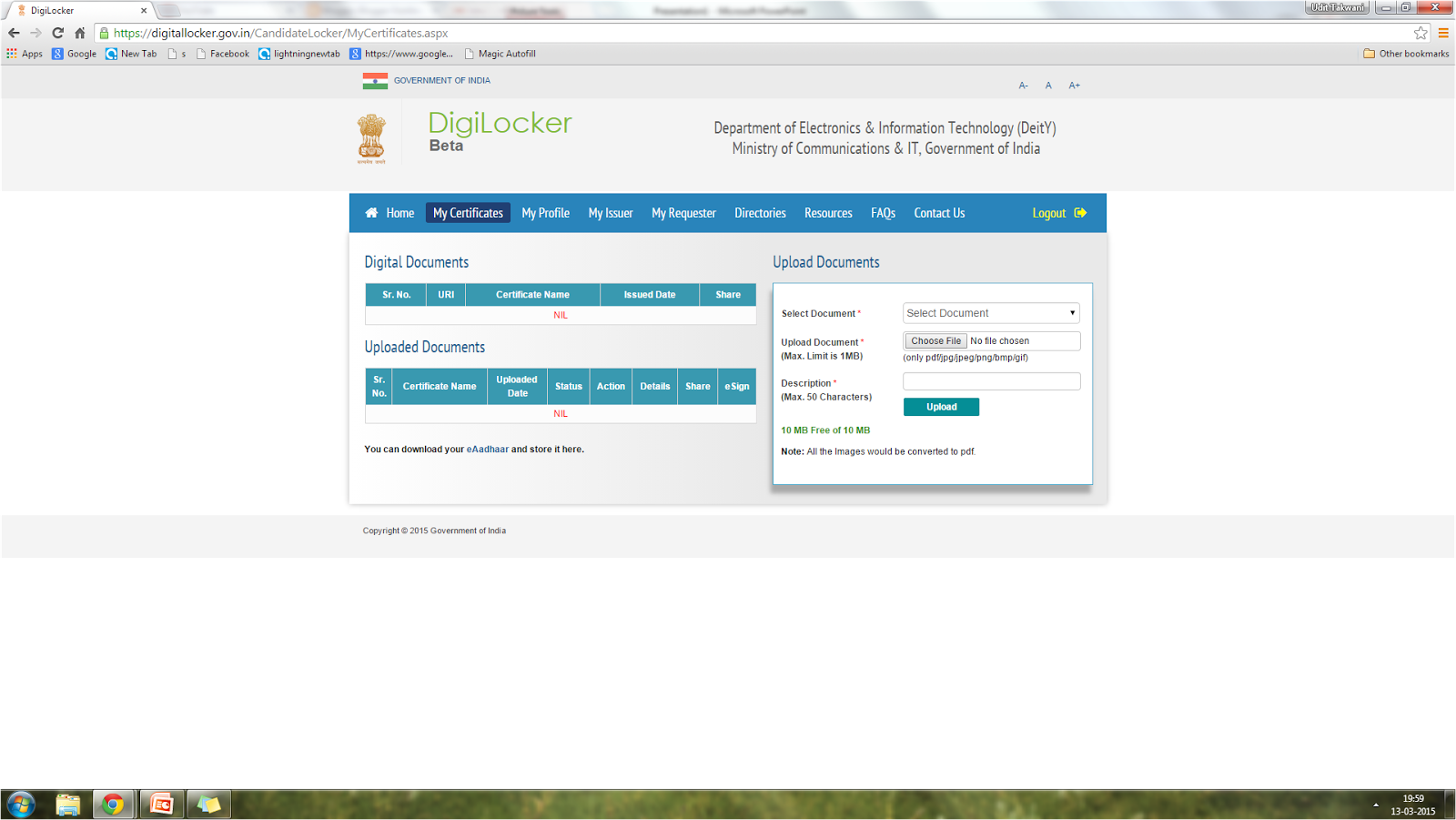Screen dimensions: 1456x820
Task: Open the FAQs page
Action: (883, 213)
